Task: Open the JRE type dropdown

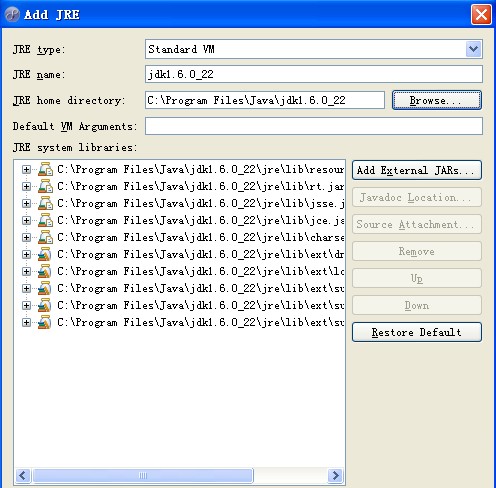Action: pos(473,49)
